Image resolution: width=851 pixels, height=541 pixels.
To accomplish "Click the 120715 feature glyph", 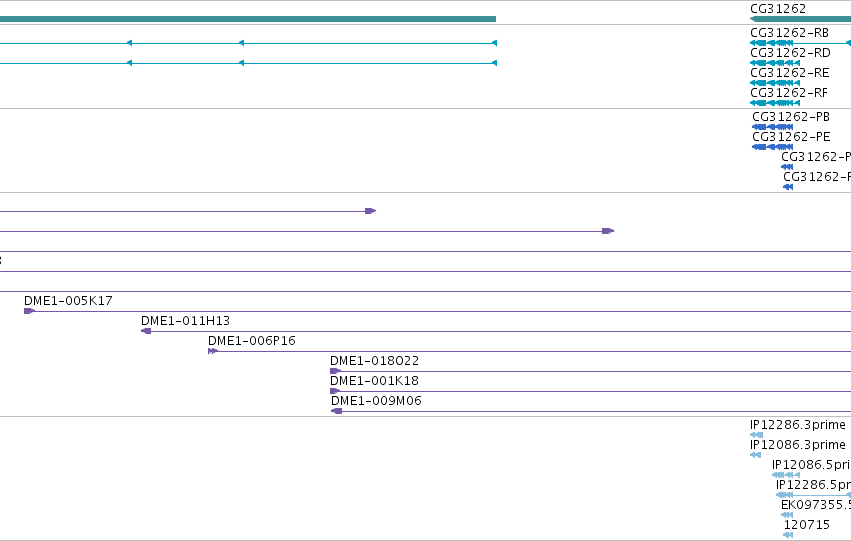I will tap(789, 535).
